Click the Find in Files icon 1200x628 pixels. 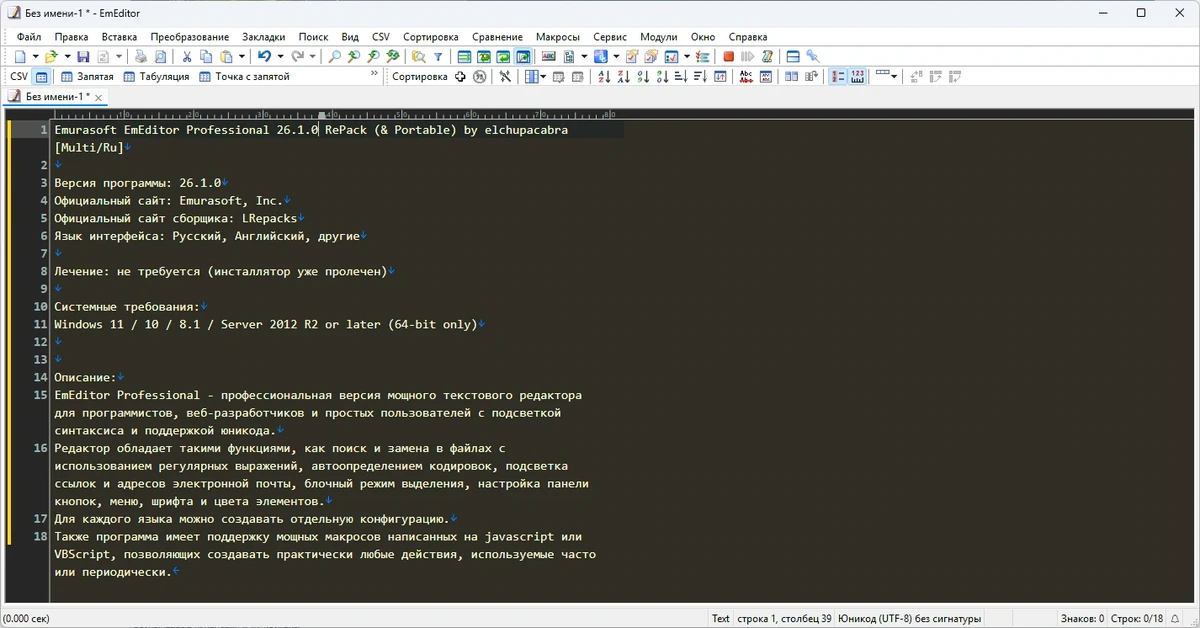(418, 57)
